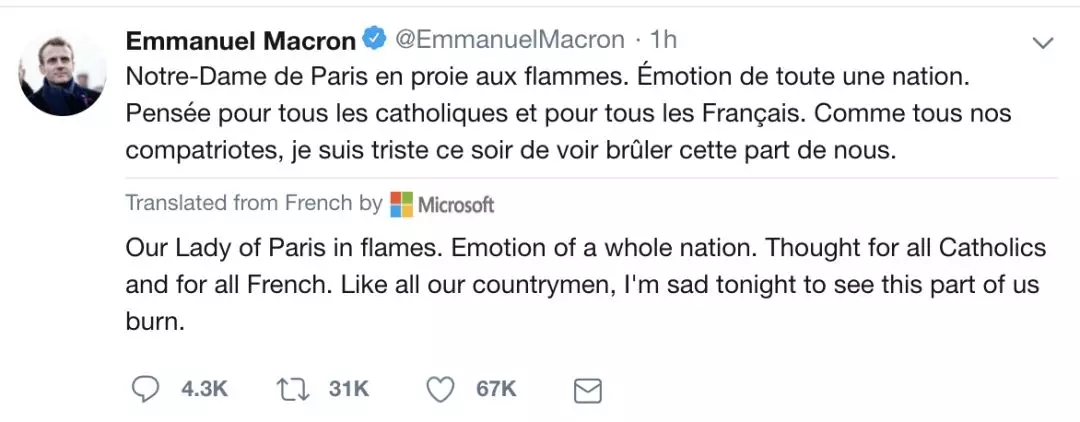
Task: Click the reply speech bubble icon
Action: (148, 389)
